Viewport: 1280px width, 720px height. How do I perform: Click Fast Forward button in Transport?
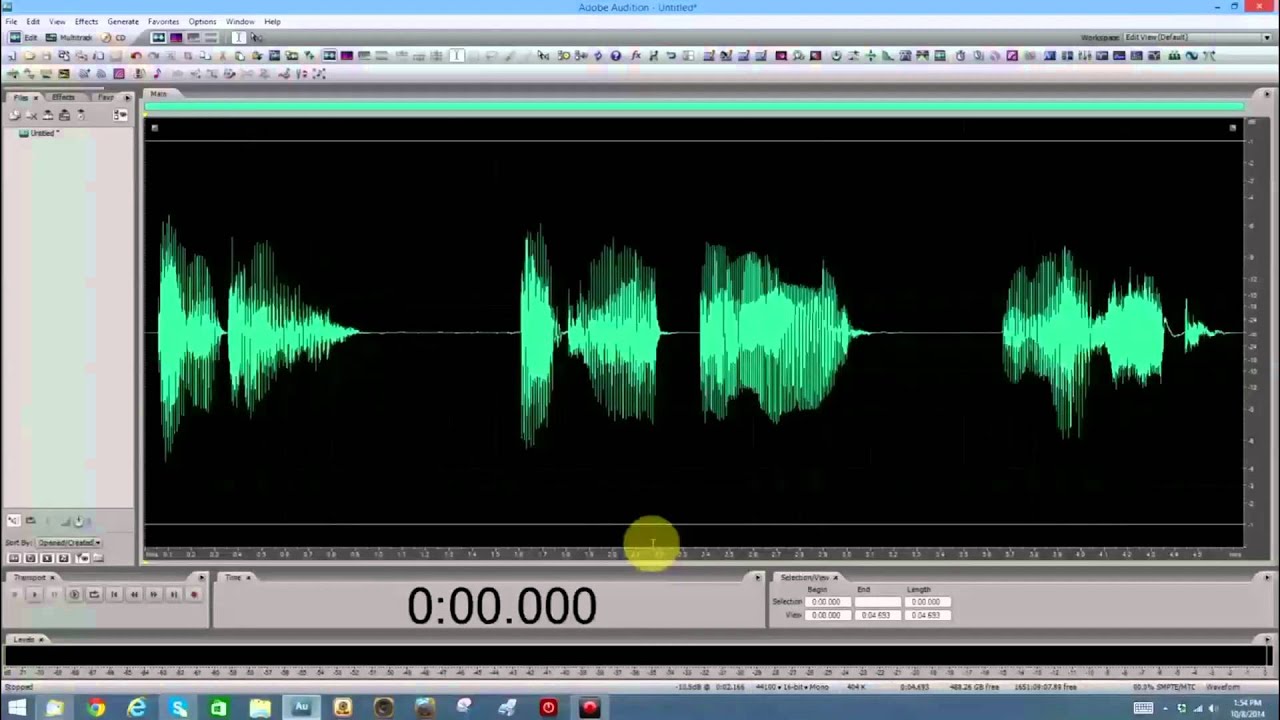[153, 594]
